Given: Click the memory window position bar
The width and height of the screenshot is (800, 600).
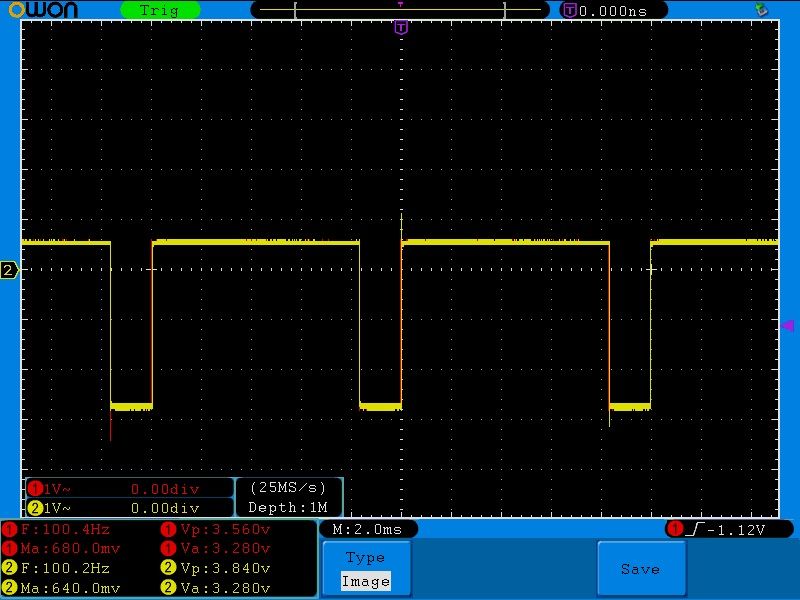Looking at the screenshot, I should tap(400, 10).
